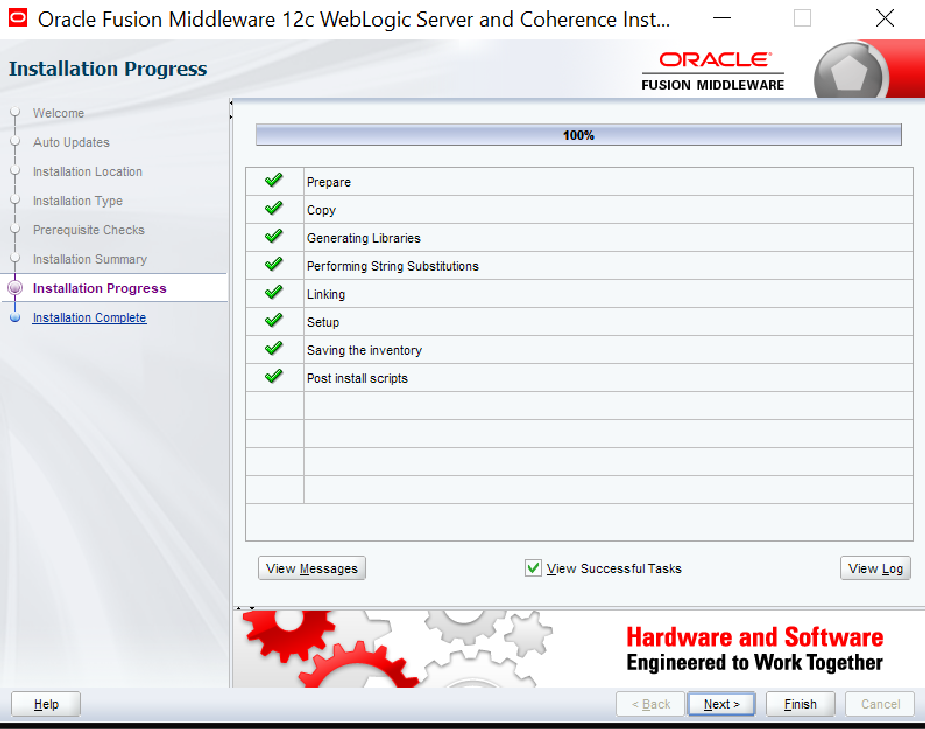The height and width of the screenshot is (729, 925).
Task: Click the green checkmark beside Prepare
Action: point(274,181)
